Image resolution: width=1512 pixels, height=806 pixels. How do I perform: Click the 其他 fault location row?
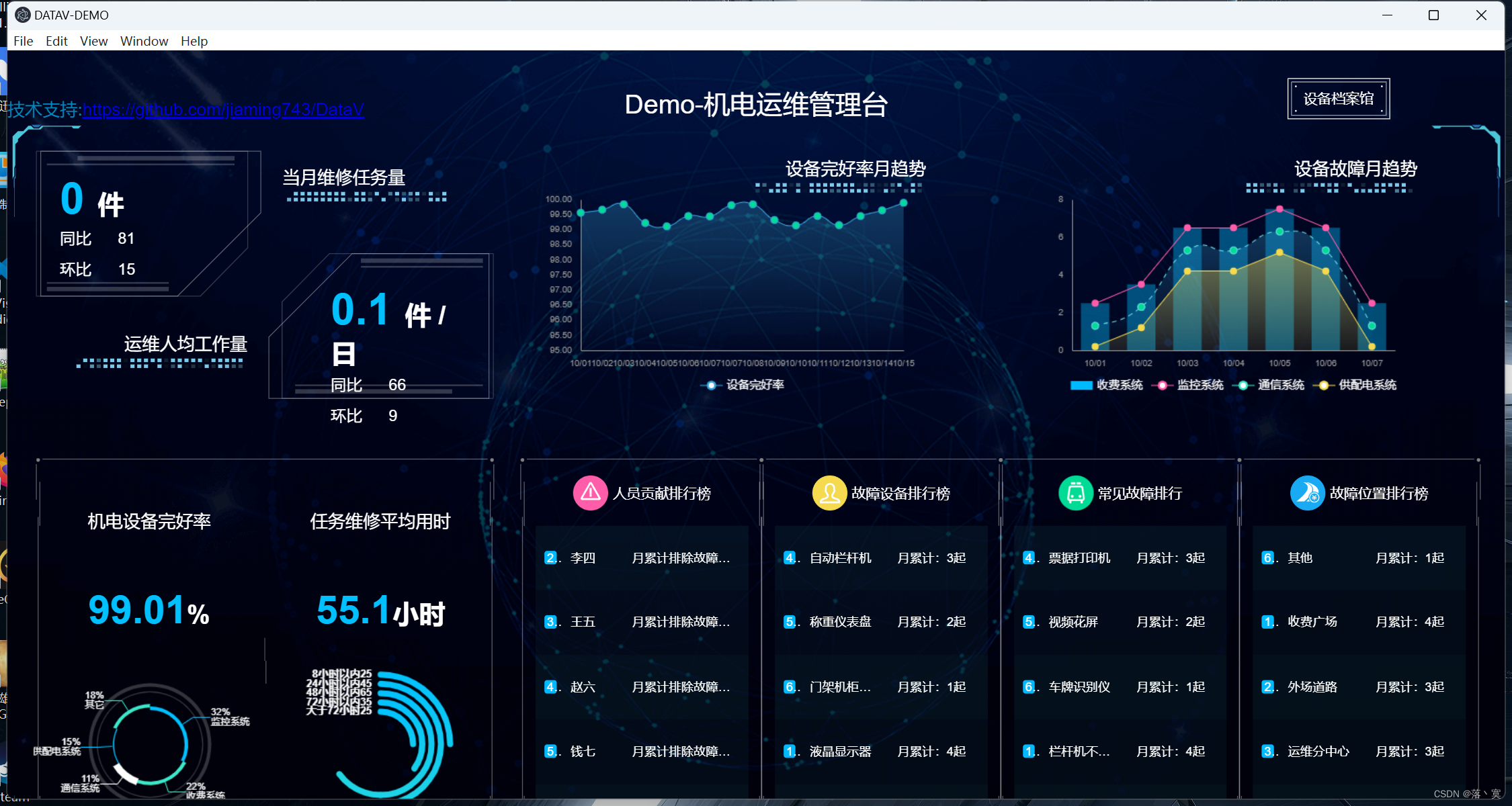[x=1359, y=558]
